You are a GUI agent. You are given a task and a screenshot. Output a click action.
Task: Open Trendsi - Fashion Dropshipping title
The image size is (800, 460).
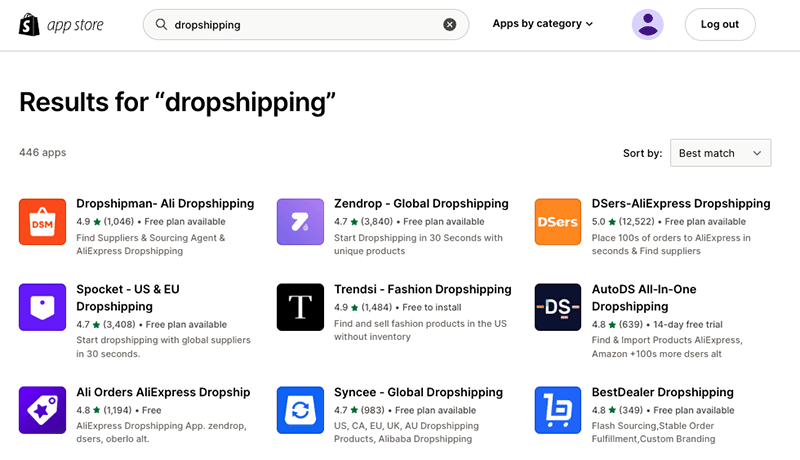click(x=422, y=289)
